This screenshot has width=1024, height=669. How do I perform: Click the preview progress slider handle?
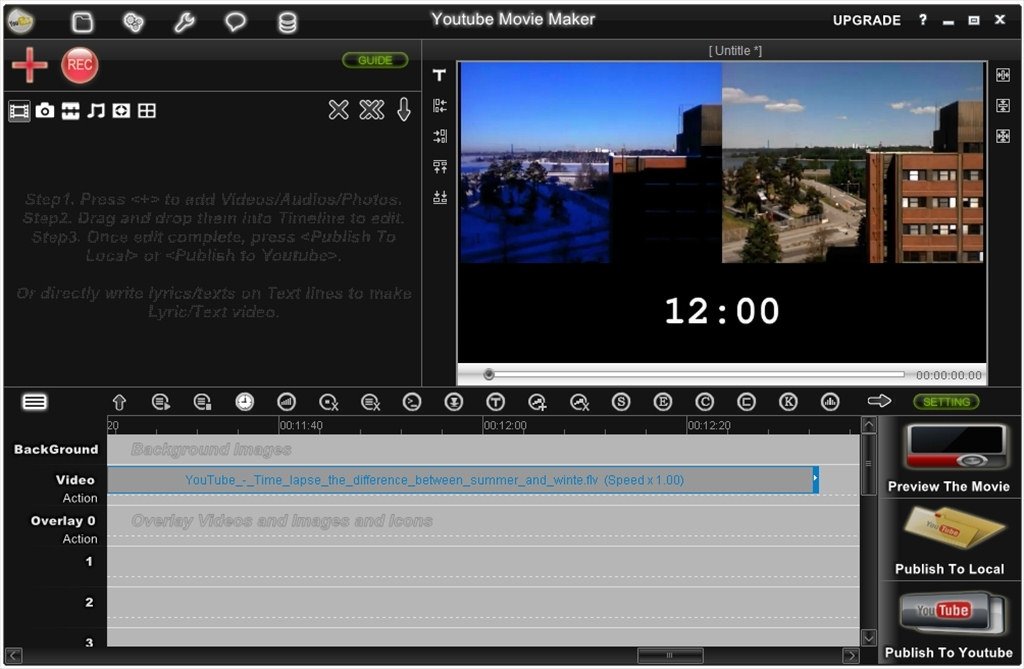[488, 374]
